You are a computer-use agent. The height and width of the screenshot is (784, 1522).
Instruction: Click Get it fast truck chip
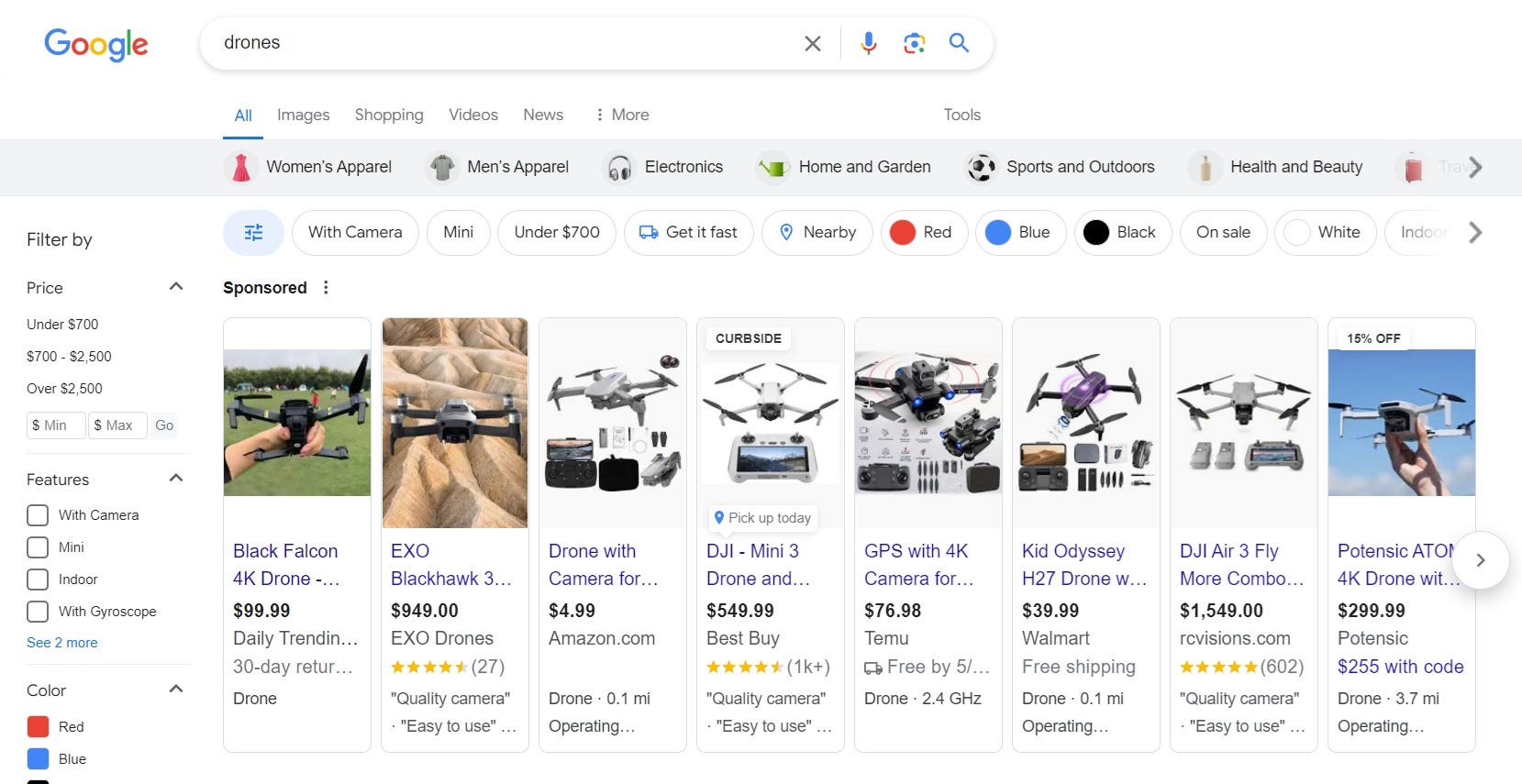point(688,232)
